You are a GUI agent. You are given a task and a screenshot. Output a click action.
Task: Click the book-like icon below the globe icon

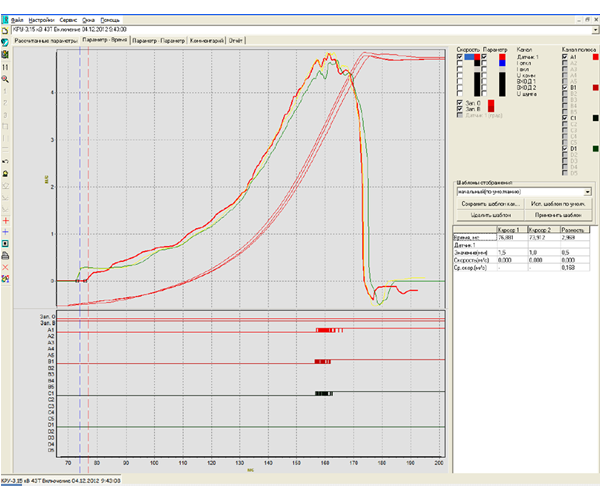pyautogui.click(x=5, y=54)
